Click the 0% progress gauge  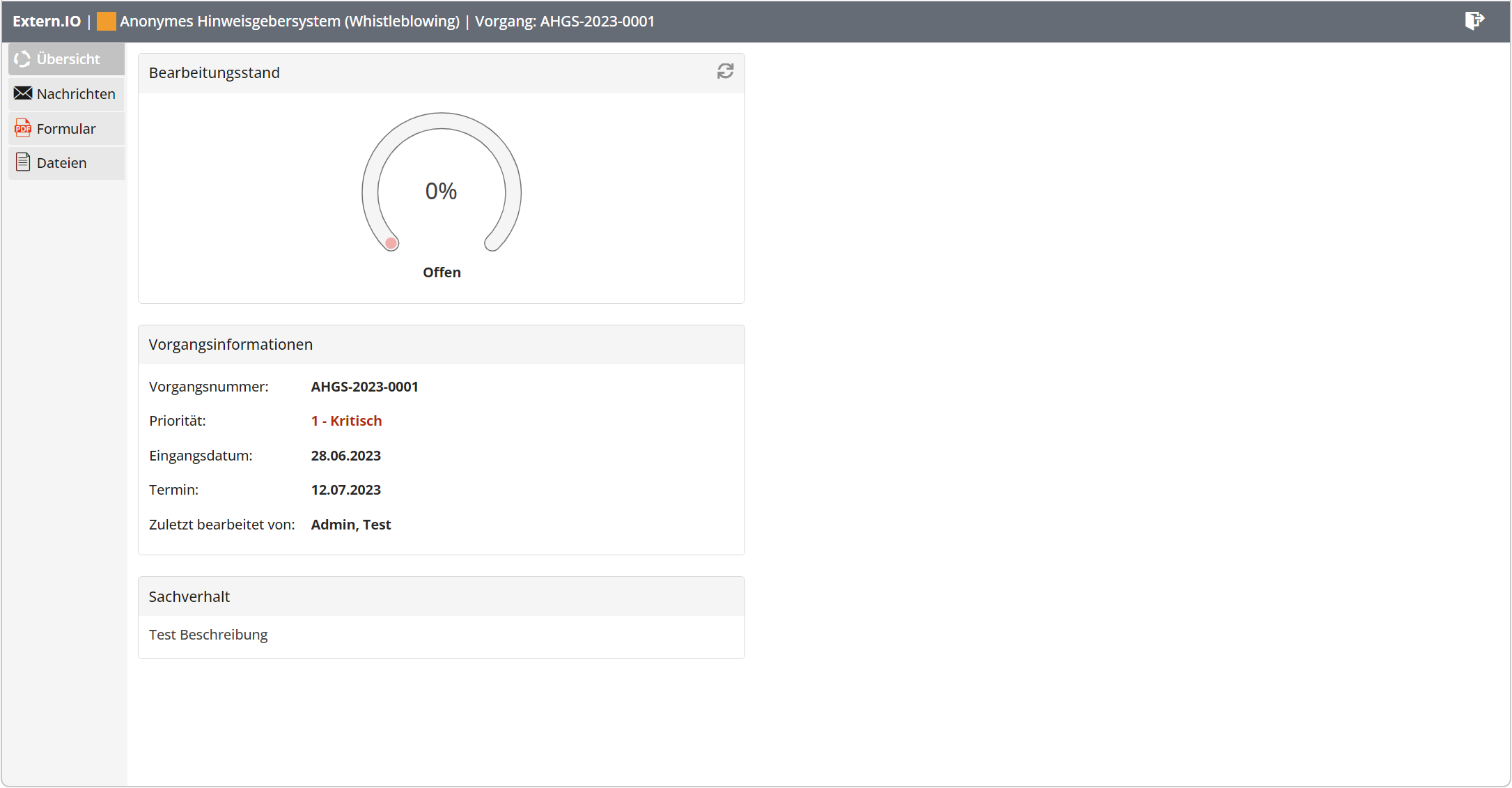click(442, 183)
